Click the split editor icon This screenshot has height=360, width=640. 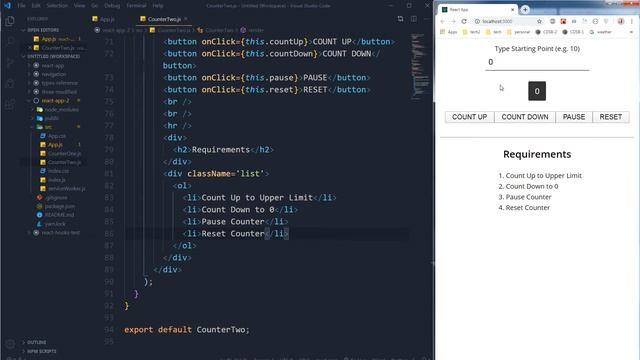pyautogui.click(x=413, y=19)
